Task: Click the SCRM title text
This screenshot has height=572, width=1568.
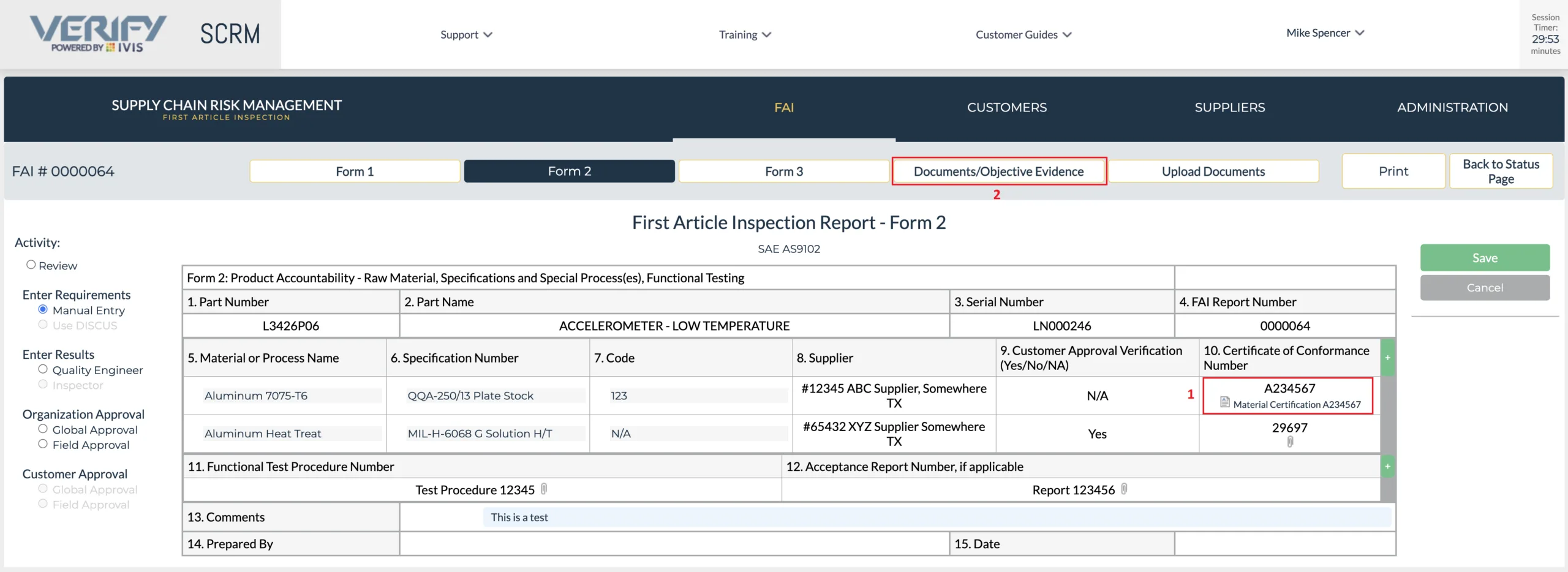Action: (x=230, y=34)
